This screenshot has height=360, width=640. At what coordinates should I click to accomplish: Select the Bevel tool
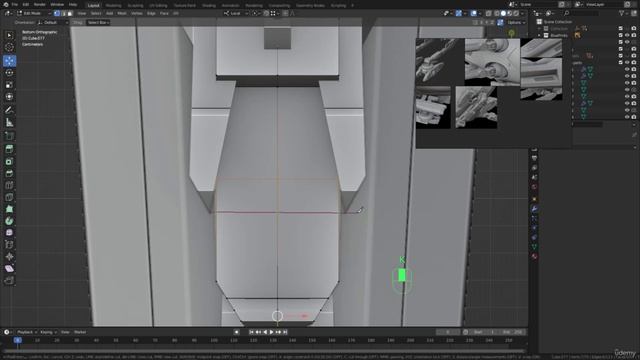click(9, 173)
